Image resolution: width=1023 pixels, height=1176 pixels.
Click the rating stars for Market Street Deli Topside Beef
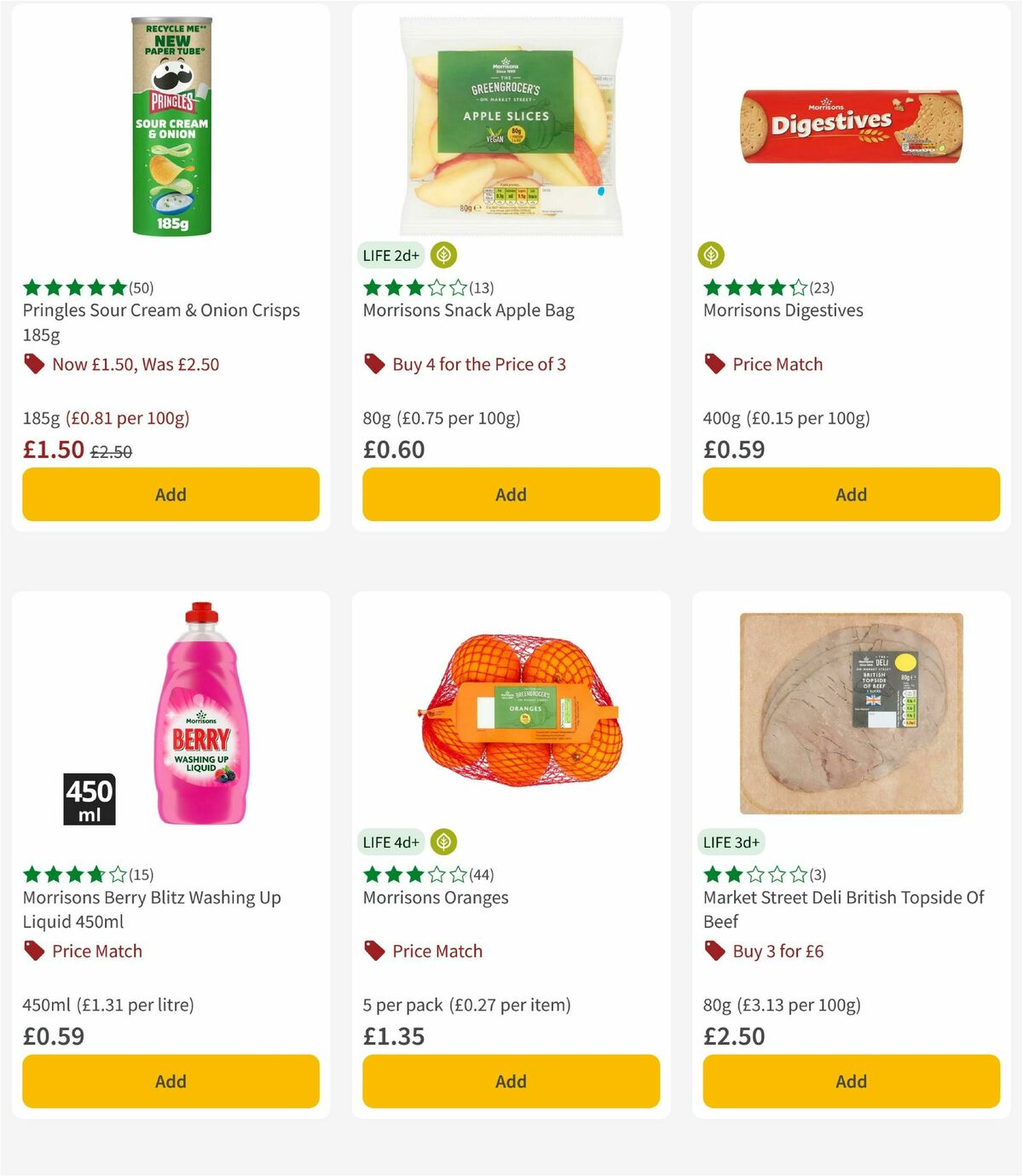point(754,873)
